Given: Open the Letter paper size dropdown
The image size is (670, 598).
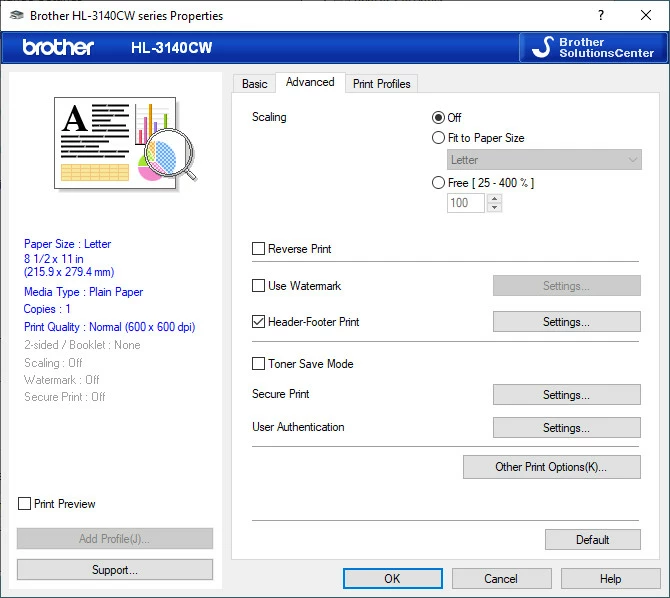Looking at the screenshot, I should pos(544,159).
